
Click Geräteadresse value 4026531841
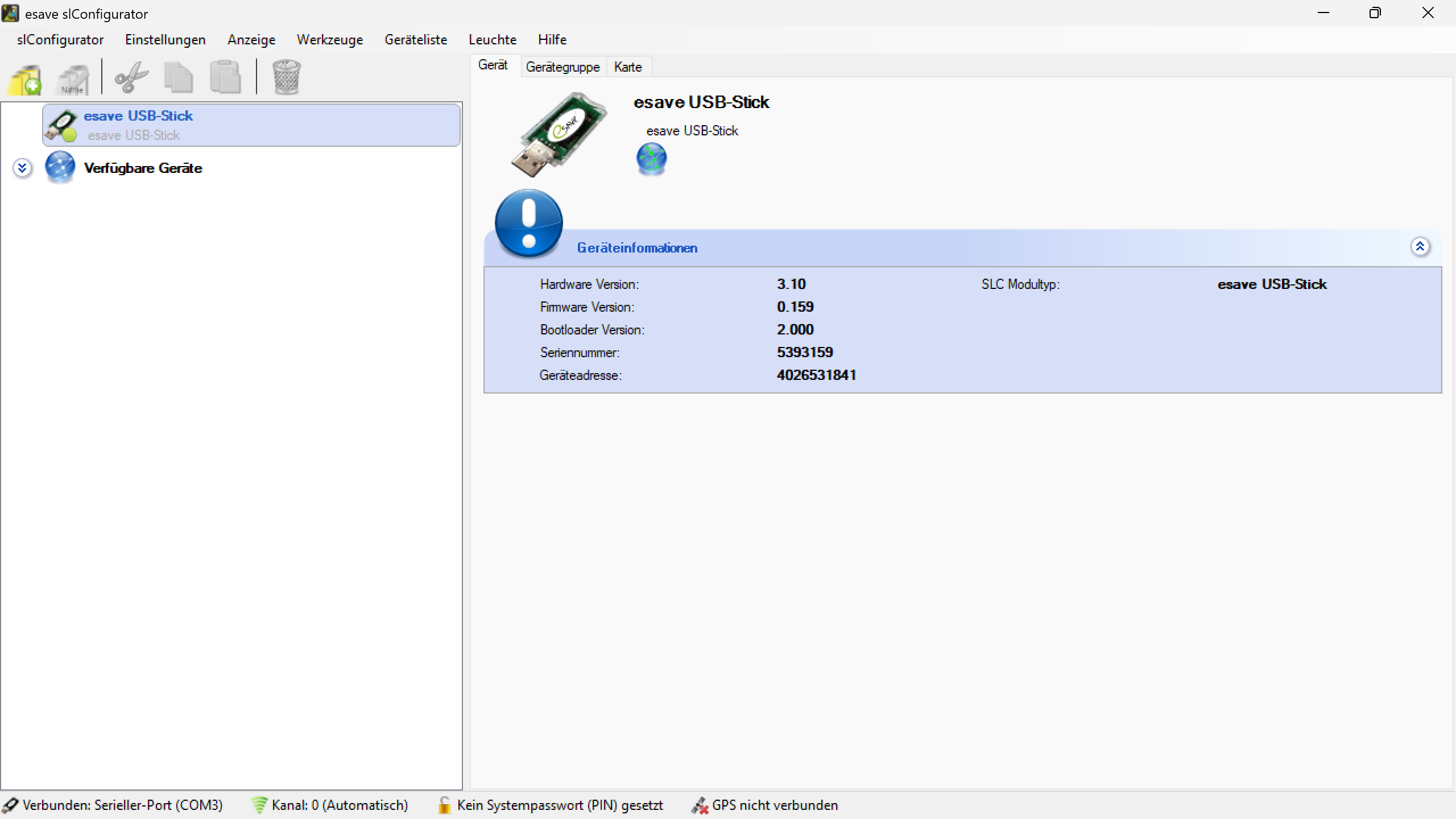(816, 375)
